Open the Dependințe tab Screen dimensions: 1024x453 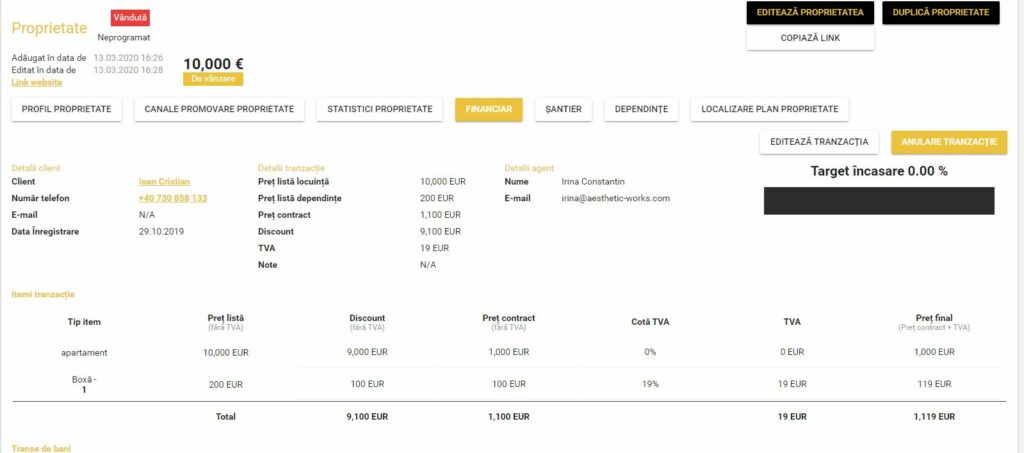[641, 109]
